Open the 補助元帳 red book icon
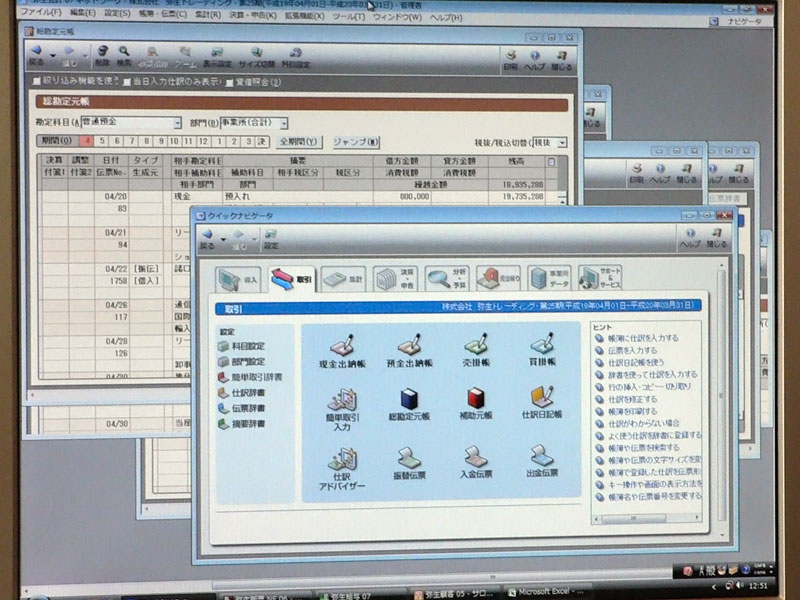Viewport: 800px width, 600px height. [x=476, y=404]
